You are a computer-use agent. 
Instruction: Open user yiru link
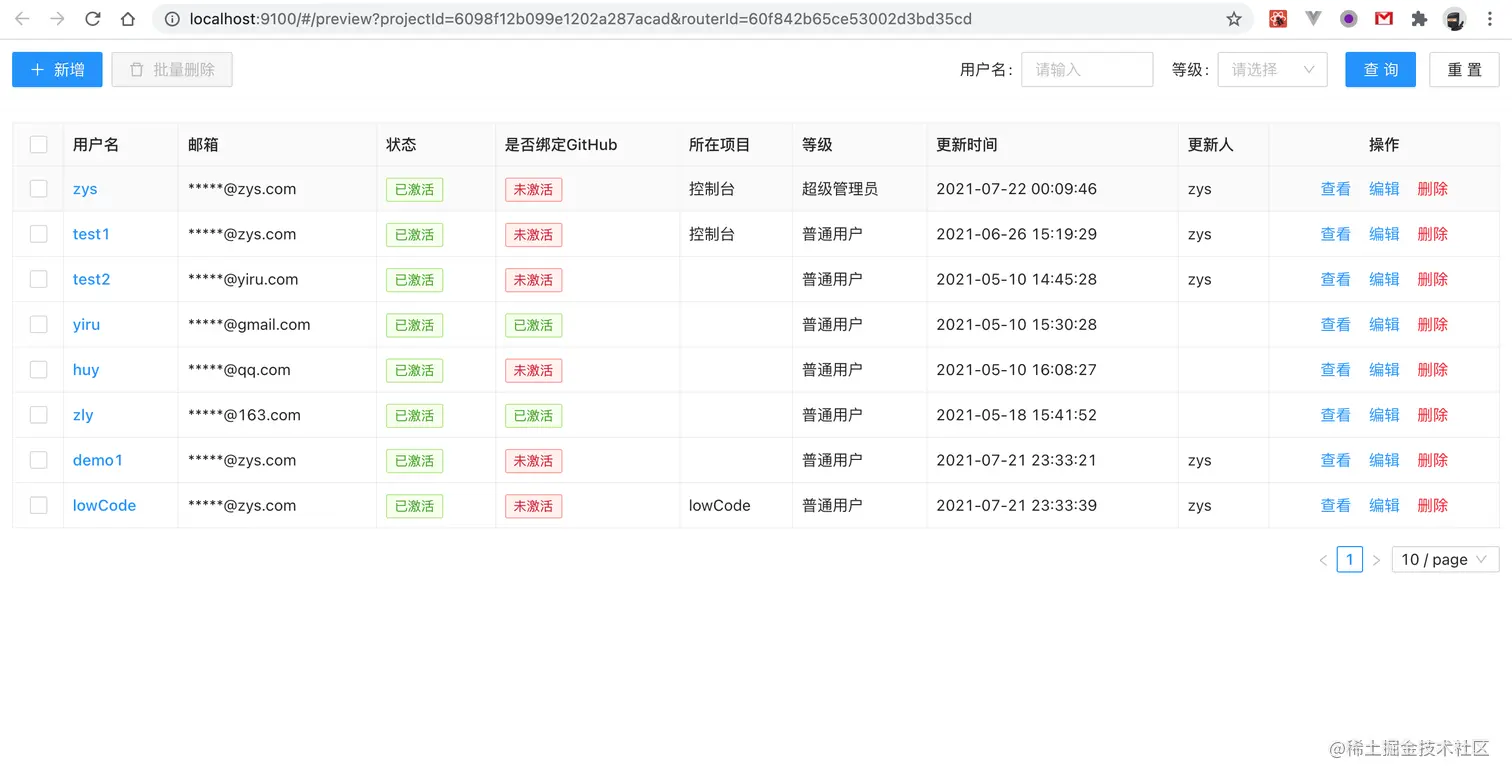(86, 324)
